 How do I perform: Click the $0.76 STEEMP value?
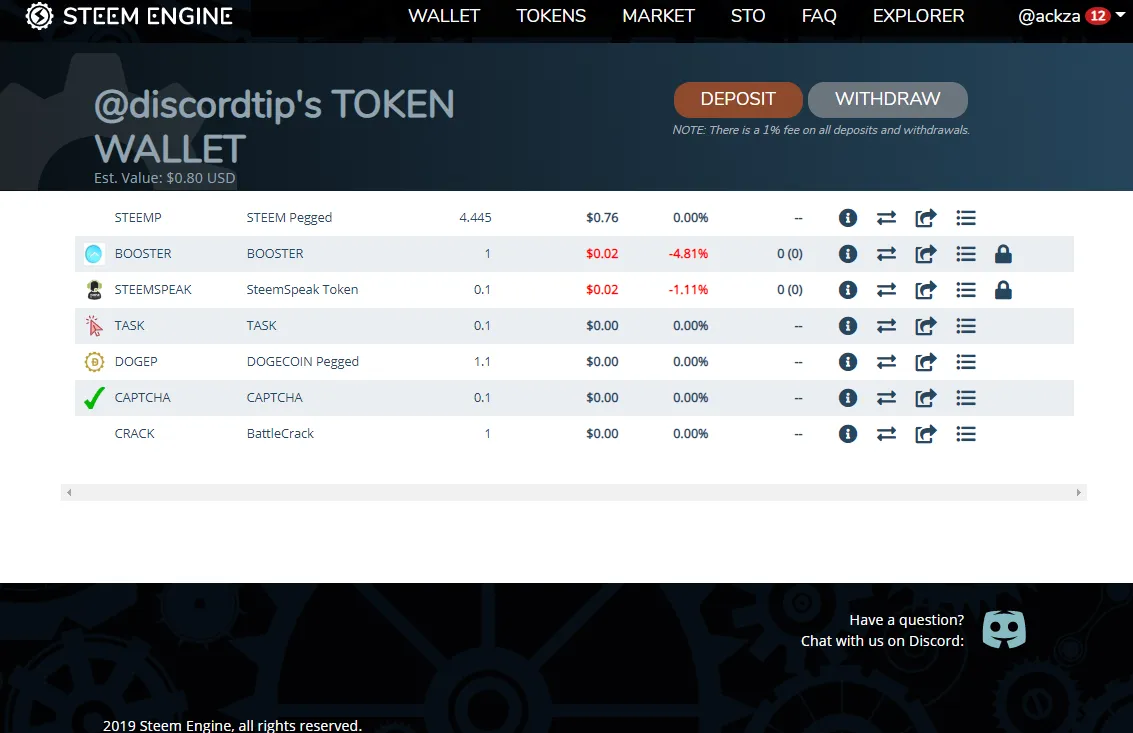(x=602, y=218)
